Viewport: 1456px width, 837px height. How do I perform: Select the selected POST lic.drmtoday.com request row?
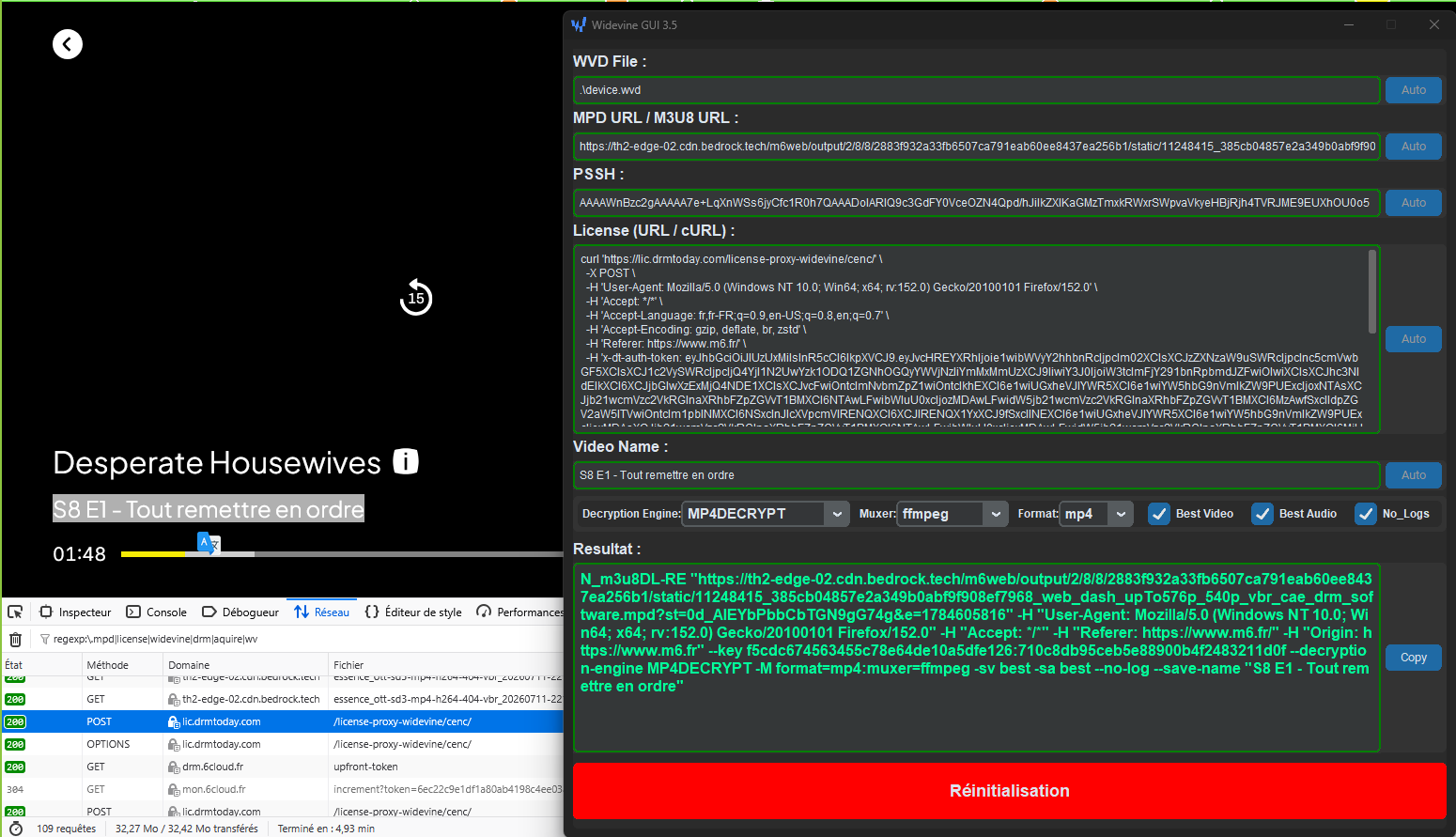pos(283,721)
